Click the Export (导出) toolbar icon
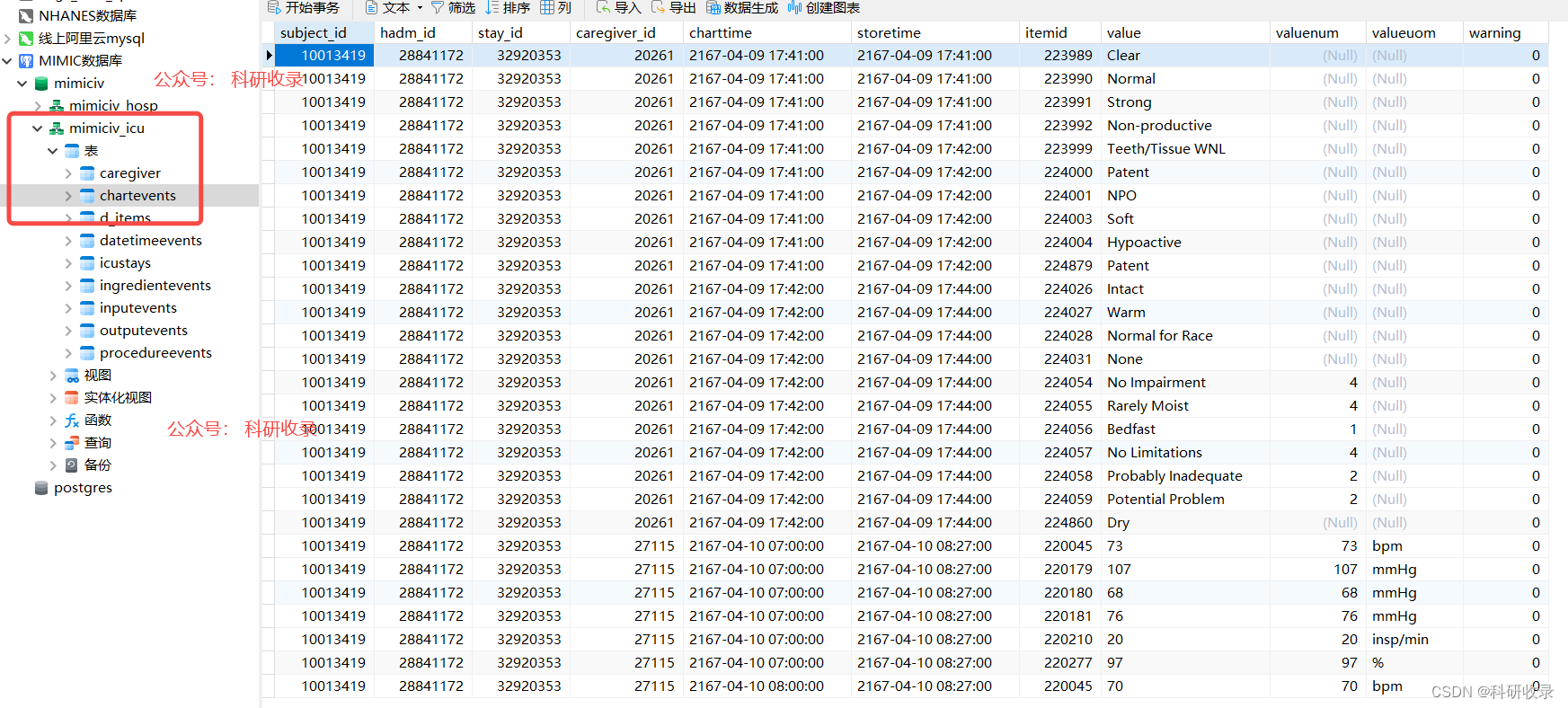This screenshot has height=708, width=1568. tap(659, 7)
